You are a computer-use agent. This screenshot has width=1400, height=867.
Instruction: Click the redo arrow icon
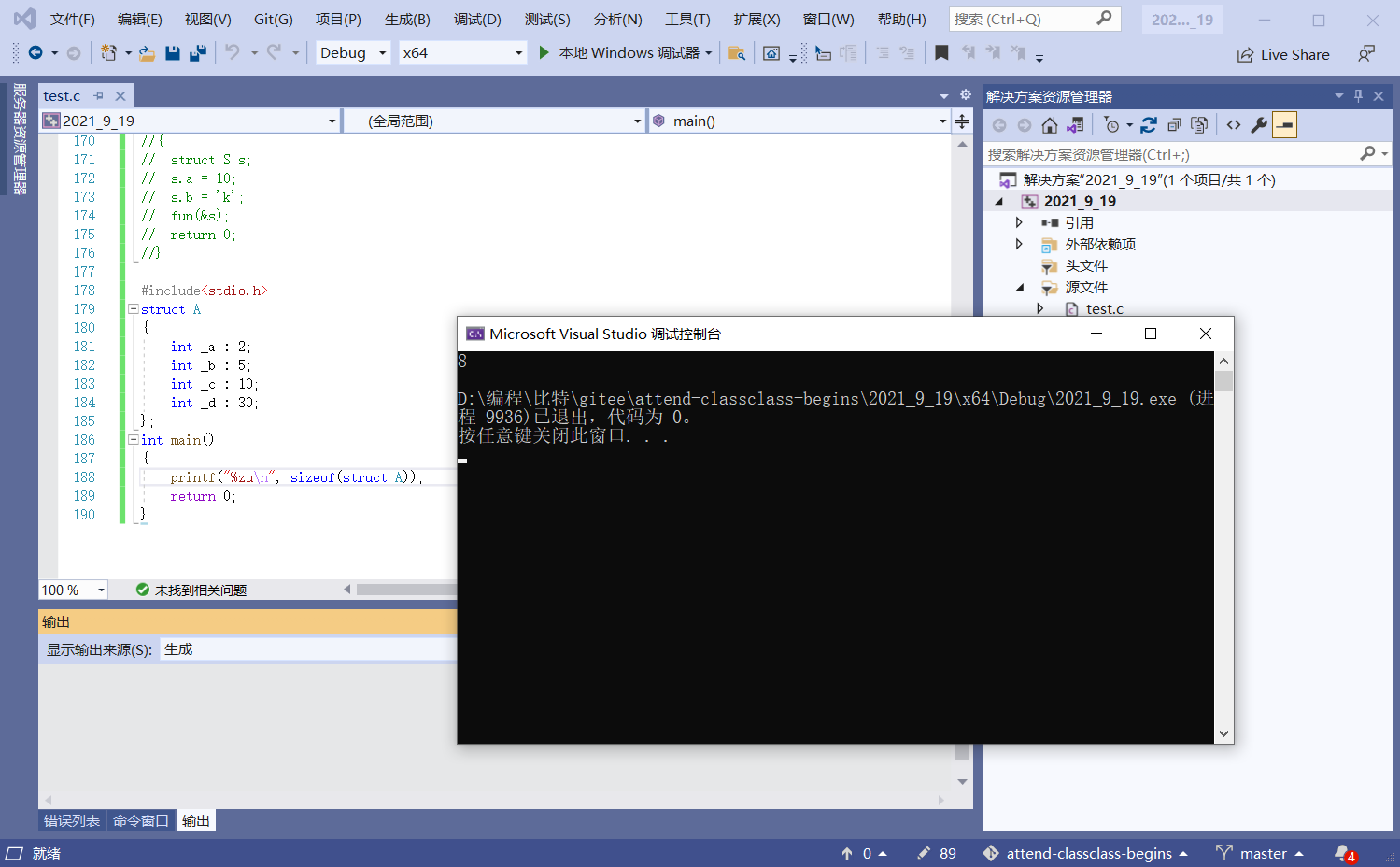(x=274, y=53)
